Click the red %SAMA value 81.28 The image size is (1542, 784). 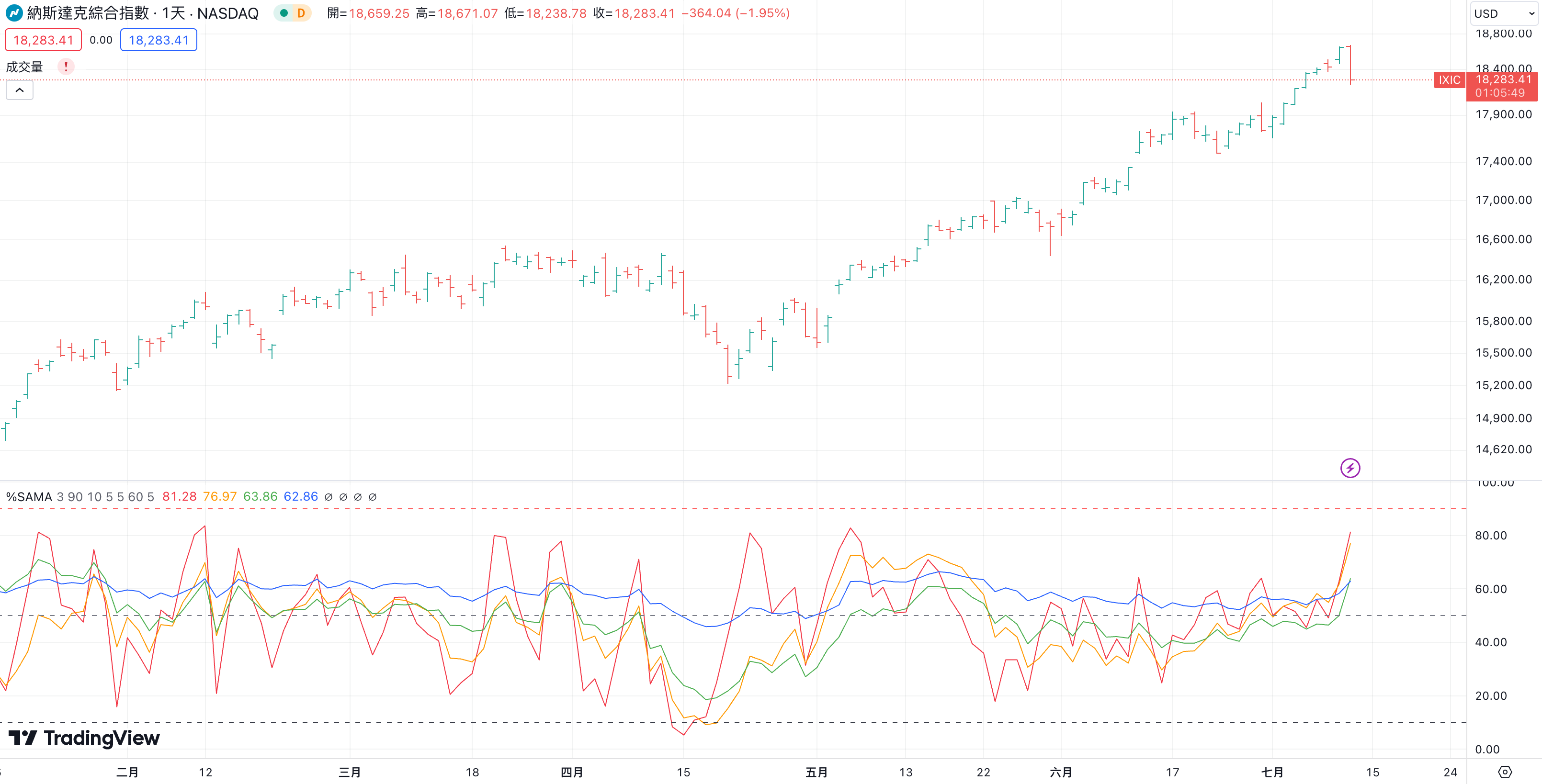click(x=179, y=497)
